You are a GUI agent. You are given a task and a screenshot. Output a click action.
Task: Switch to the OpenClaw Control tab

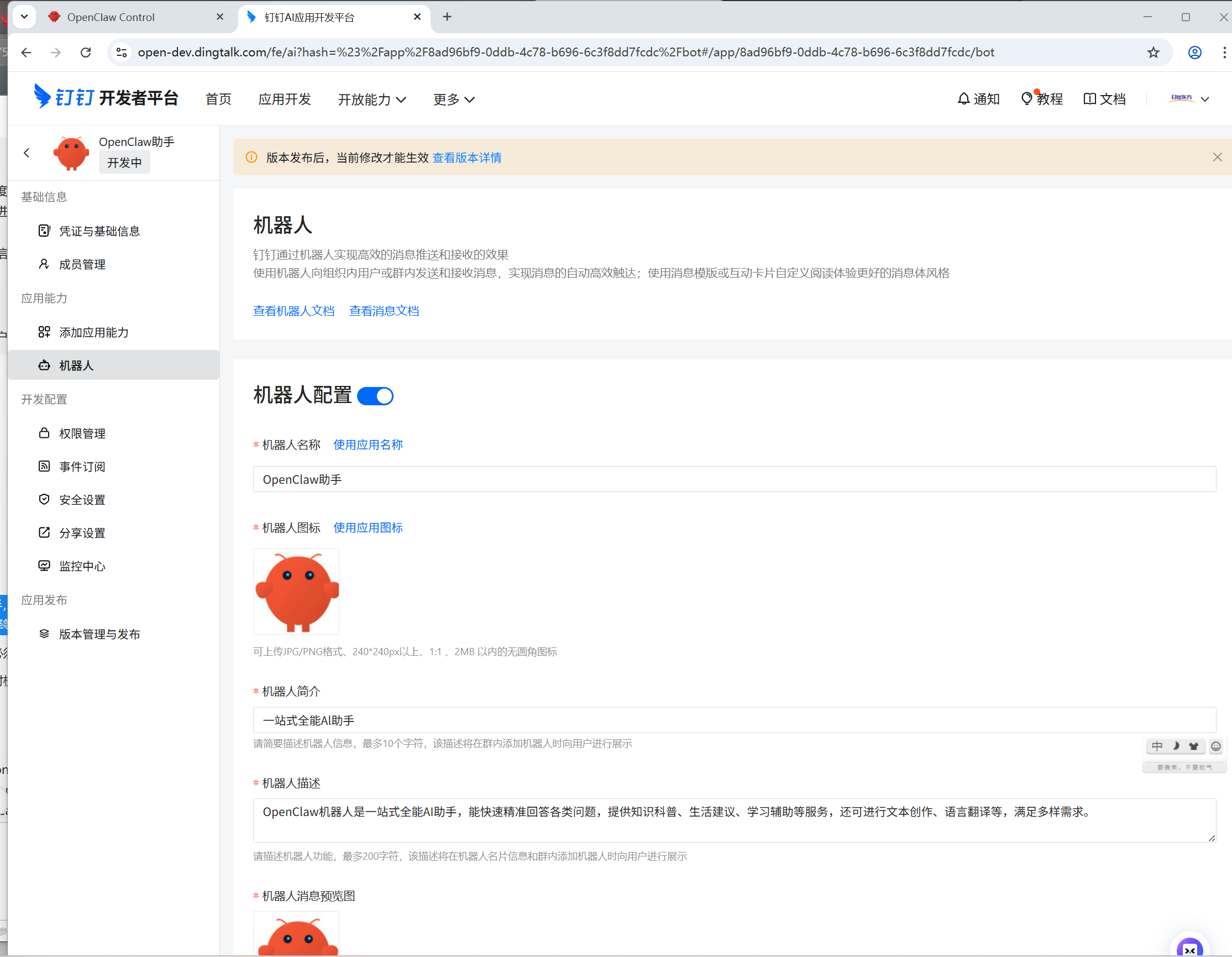click(x=111, y=17)
